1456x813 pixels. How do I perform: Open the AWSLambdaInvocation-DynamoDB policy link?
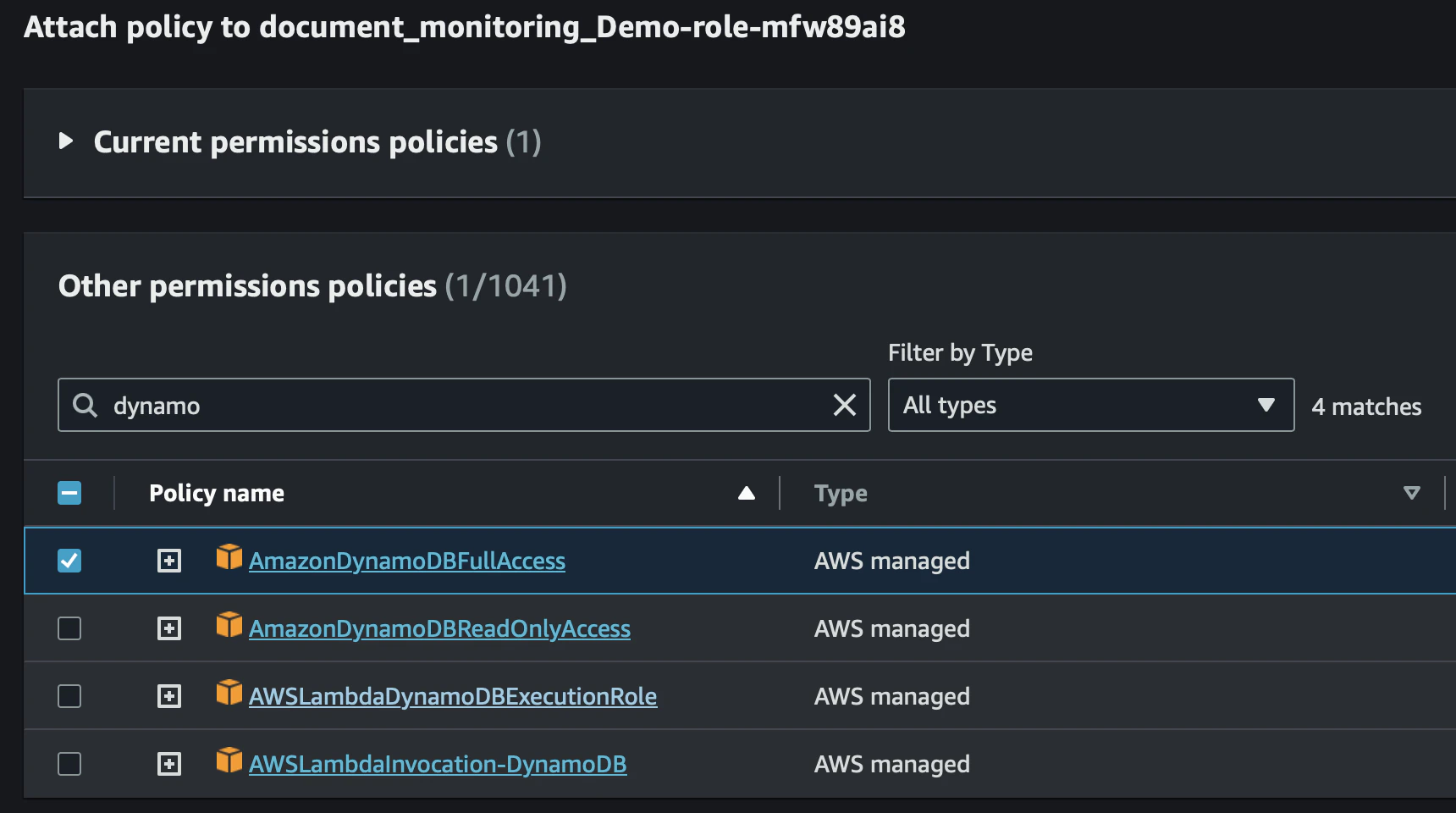(x=438, y=764)
